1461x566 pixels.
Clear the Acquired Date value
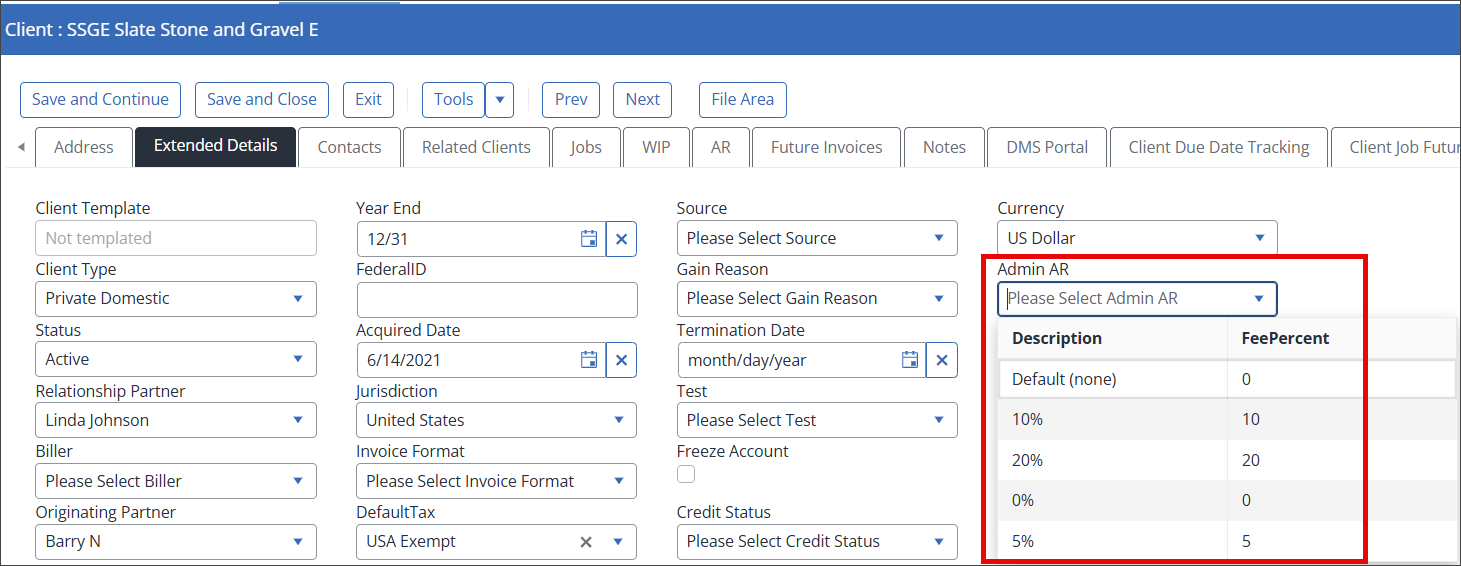[621, 360]
